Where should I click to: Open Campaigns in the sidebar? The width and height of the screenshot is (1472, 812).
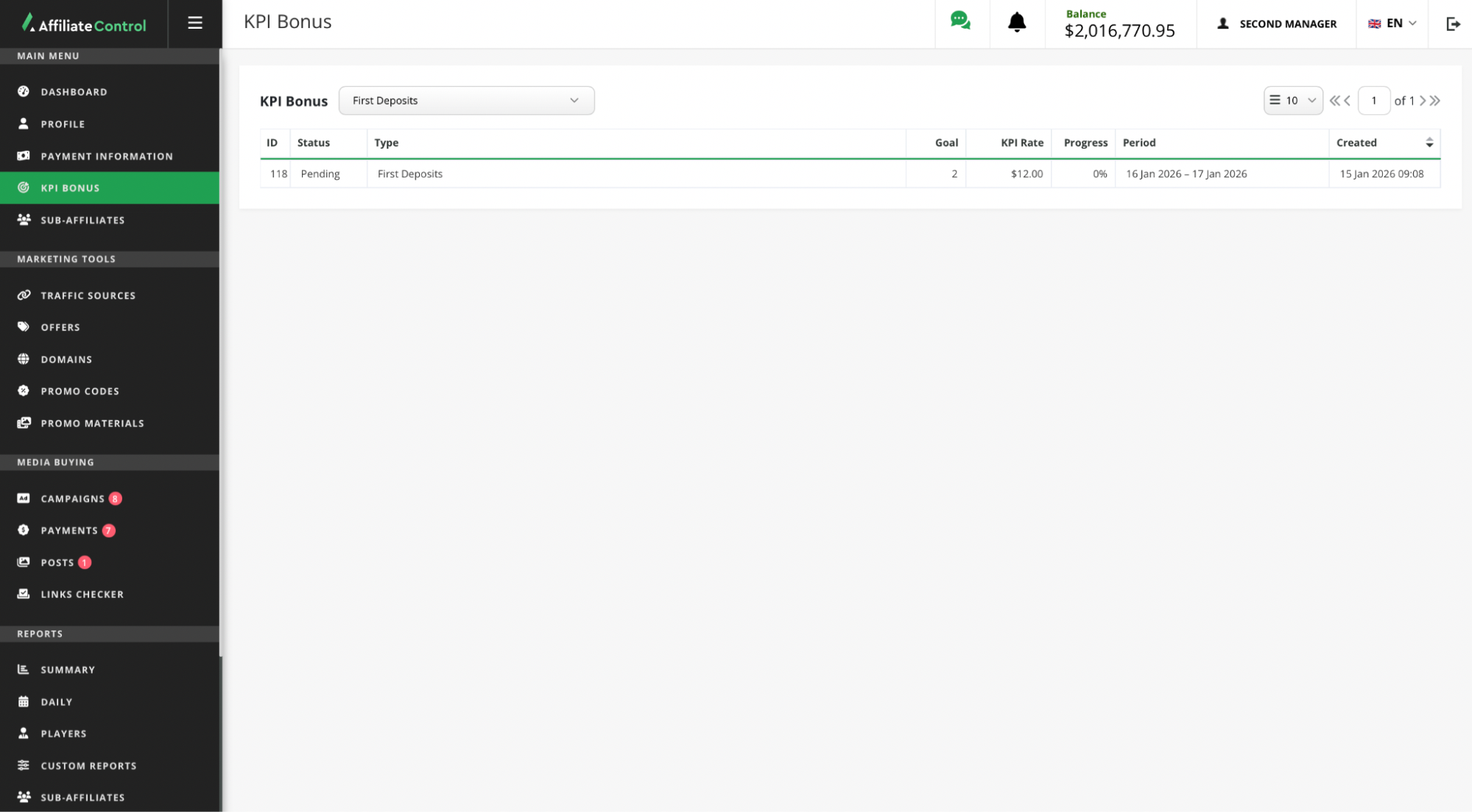[x=72, y=498]
